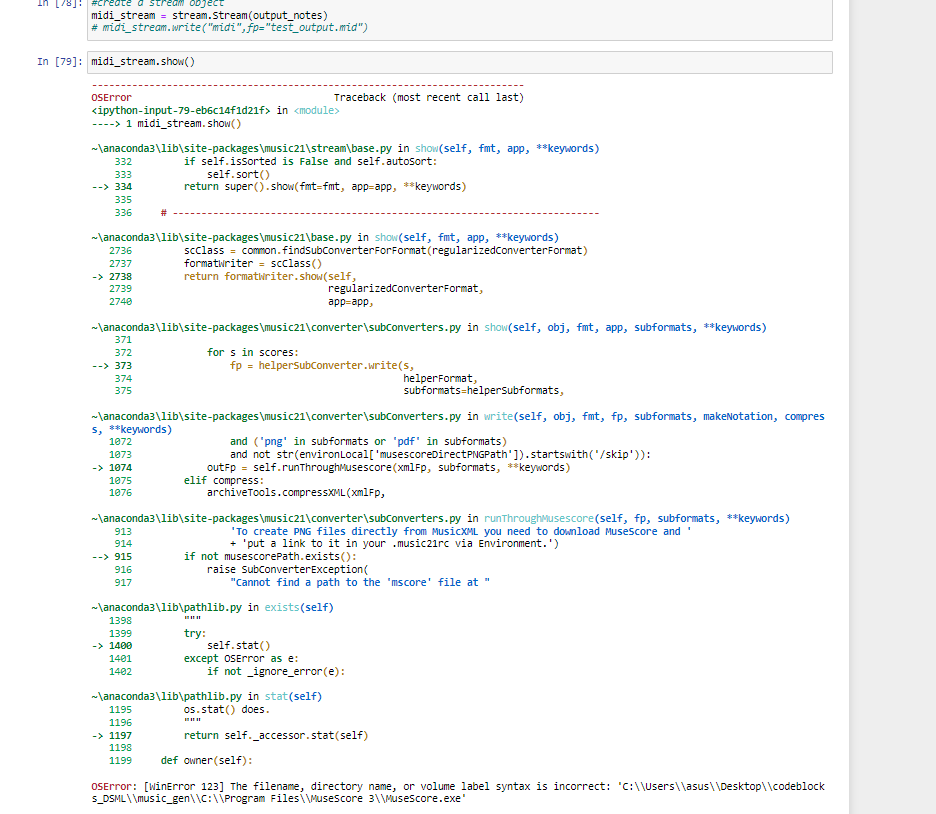Click the midi_stream.show() input cell
Viewport: 936px width, 814px height.
pyautogui.click(x=458, y=62)
